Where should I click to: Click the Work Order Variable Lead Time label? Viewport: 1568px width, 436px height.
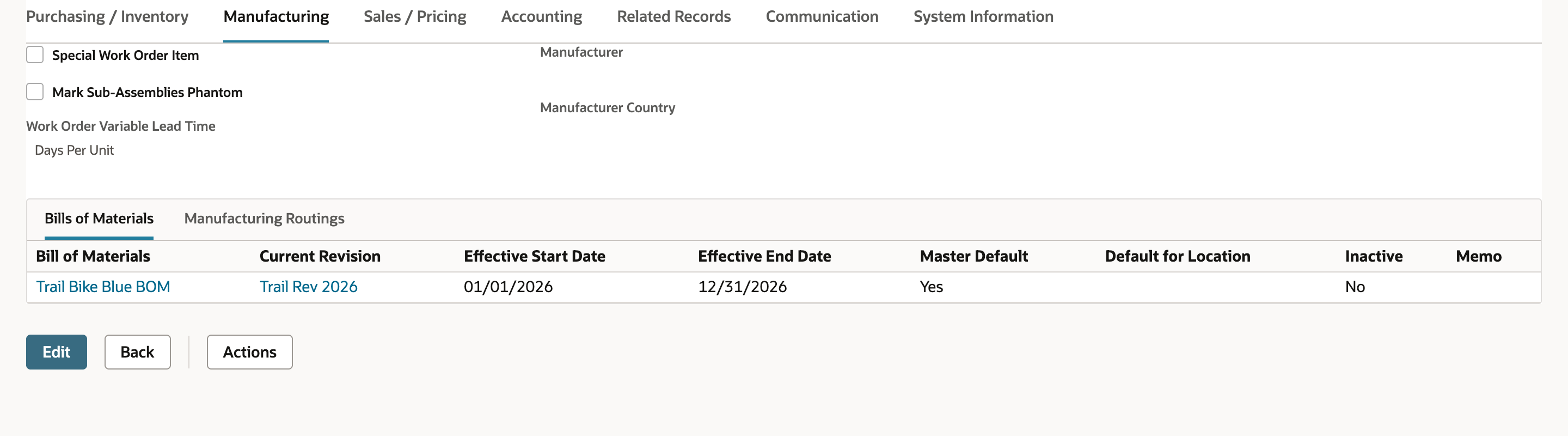[x=120, y=126]
